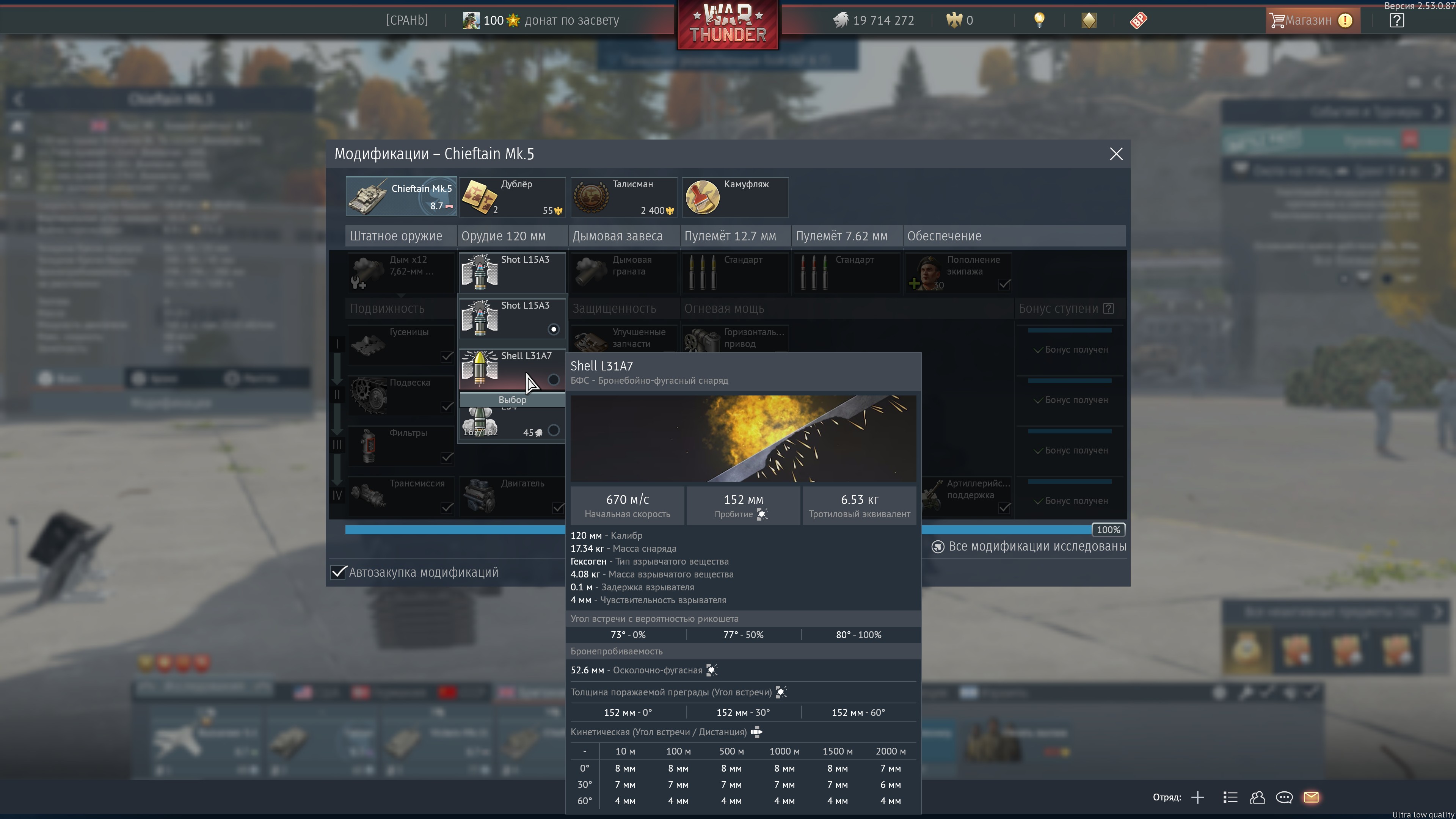Open the contacts icon in bottom bar
The image size is (1456, 819).
pyautogui.click(x=1257, y=797)
